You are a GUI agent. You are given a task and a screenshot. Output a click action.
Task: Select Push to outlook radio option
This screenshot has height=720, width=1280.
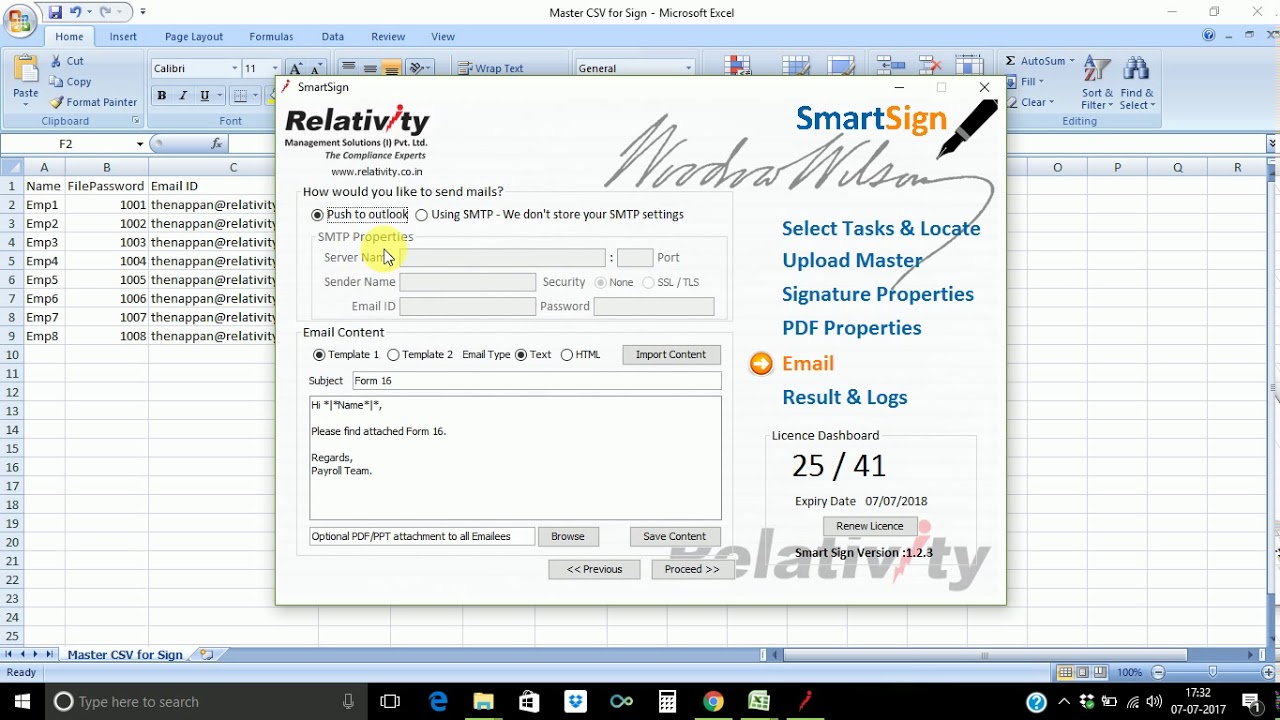pyautogui.click(x=318, y=215)
